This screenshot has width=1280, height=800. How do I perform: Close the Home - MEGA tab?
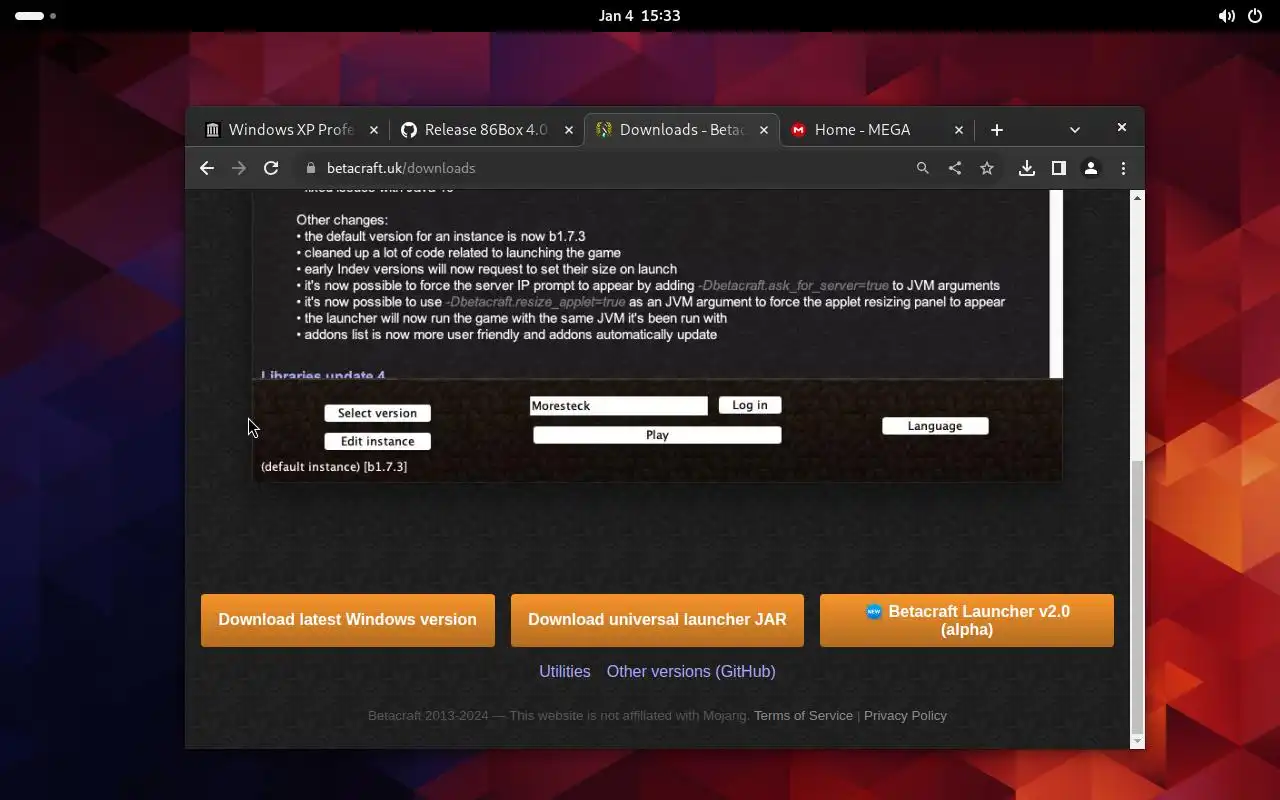959,130
